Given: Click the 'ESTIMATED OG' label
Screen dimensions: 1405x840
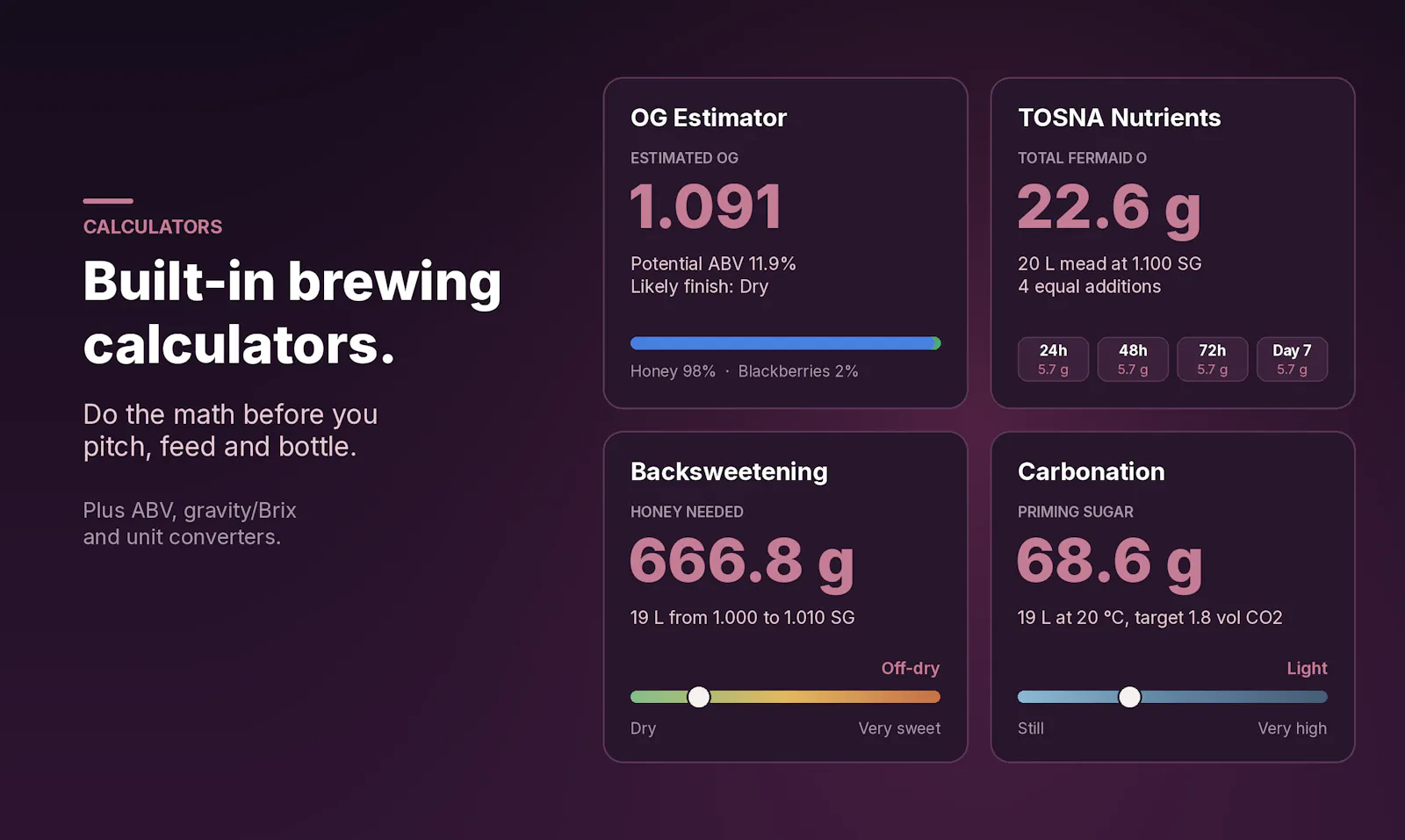Looking at the screenshot, I should tap(684, 158).
